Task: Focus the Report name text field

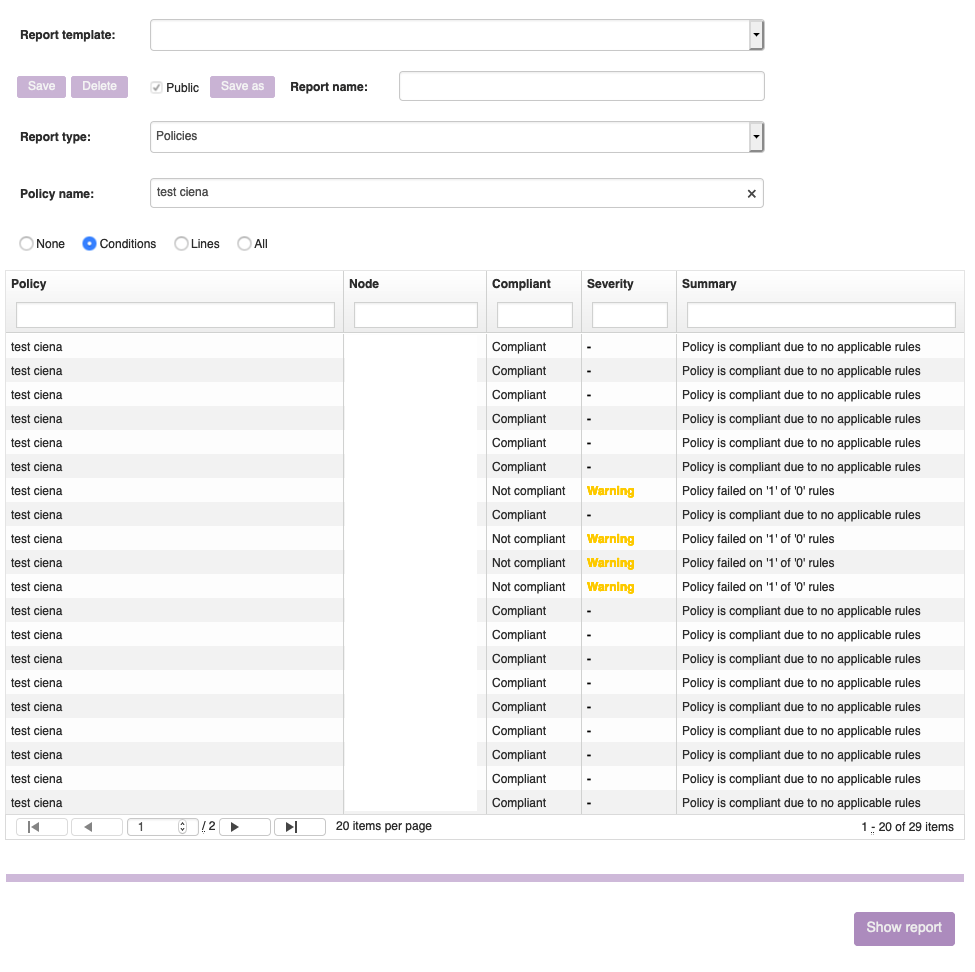Action: pos(581,87)
